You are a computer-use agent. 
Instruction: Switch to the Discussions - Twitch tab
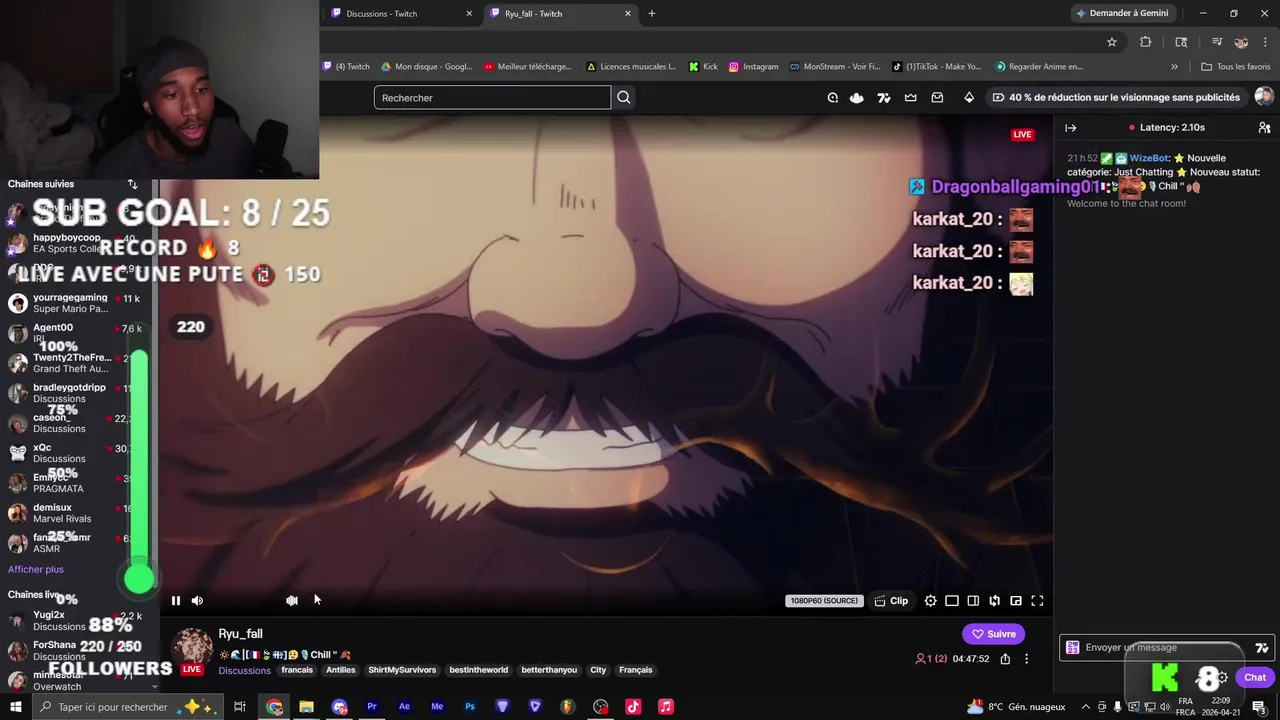tap(400, 14)
